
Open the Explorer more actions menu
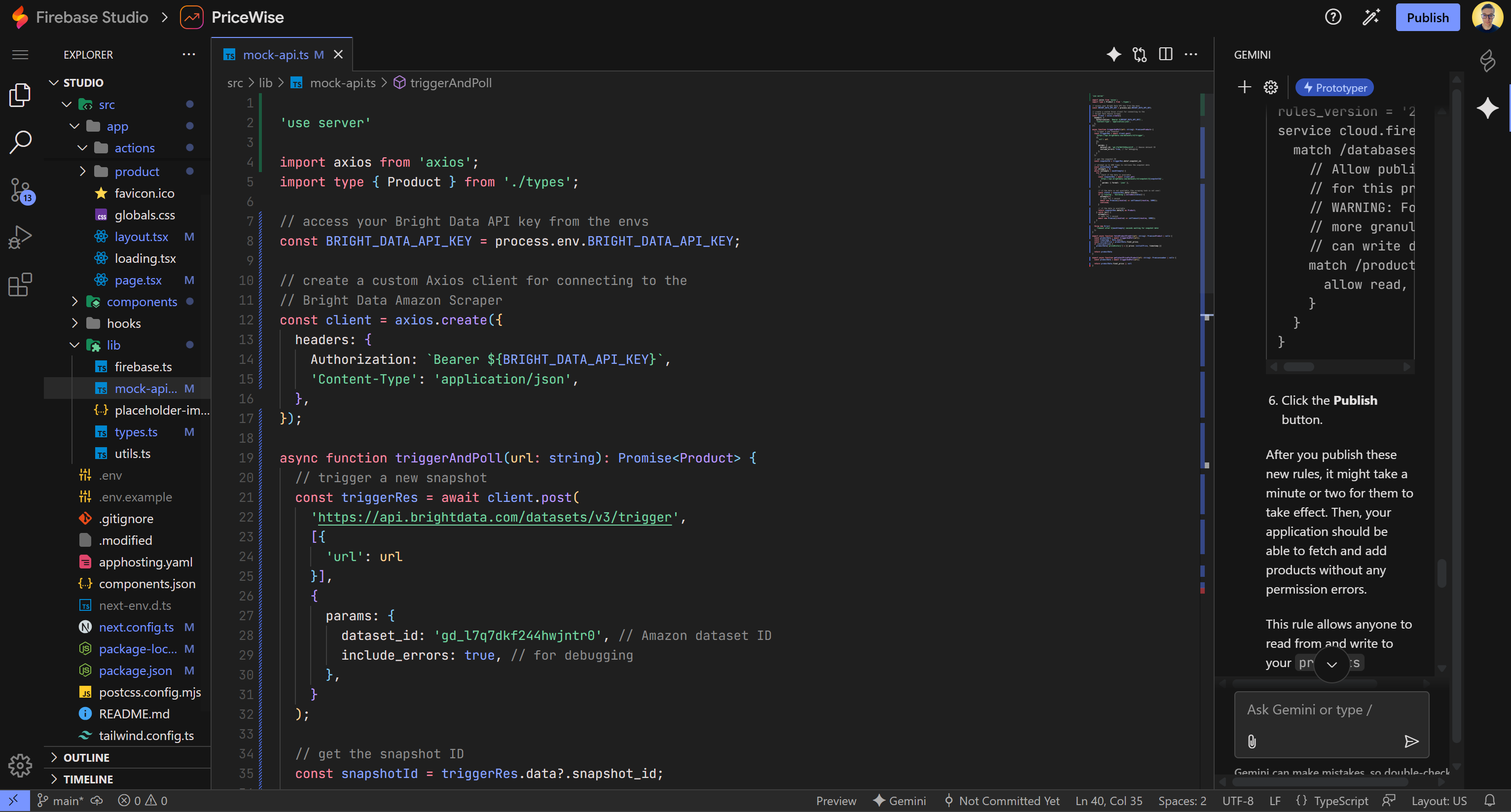click(x=188, y=54)
